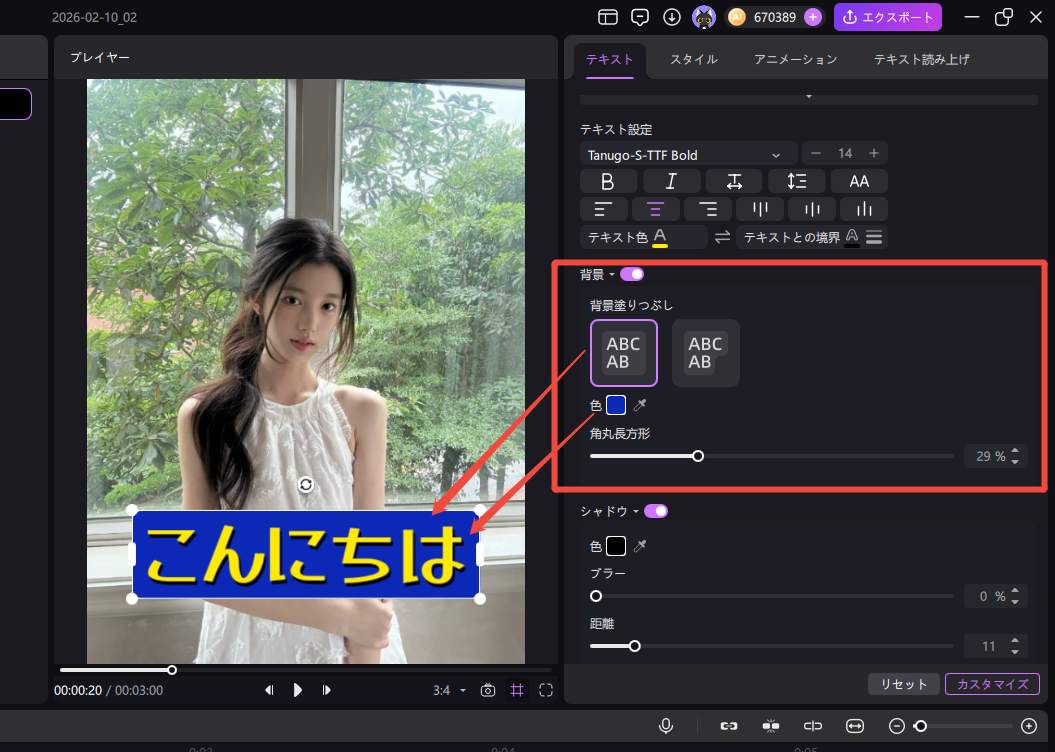The width and height of the screenshot is (1055, 752).
Task: Select center text alignment
Action: (656, 209)
